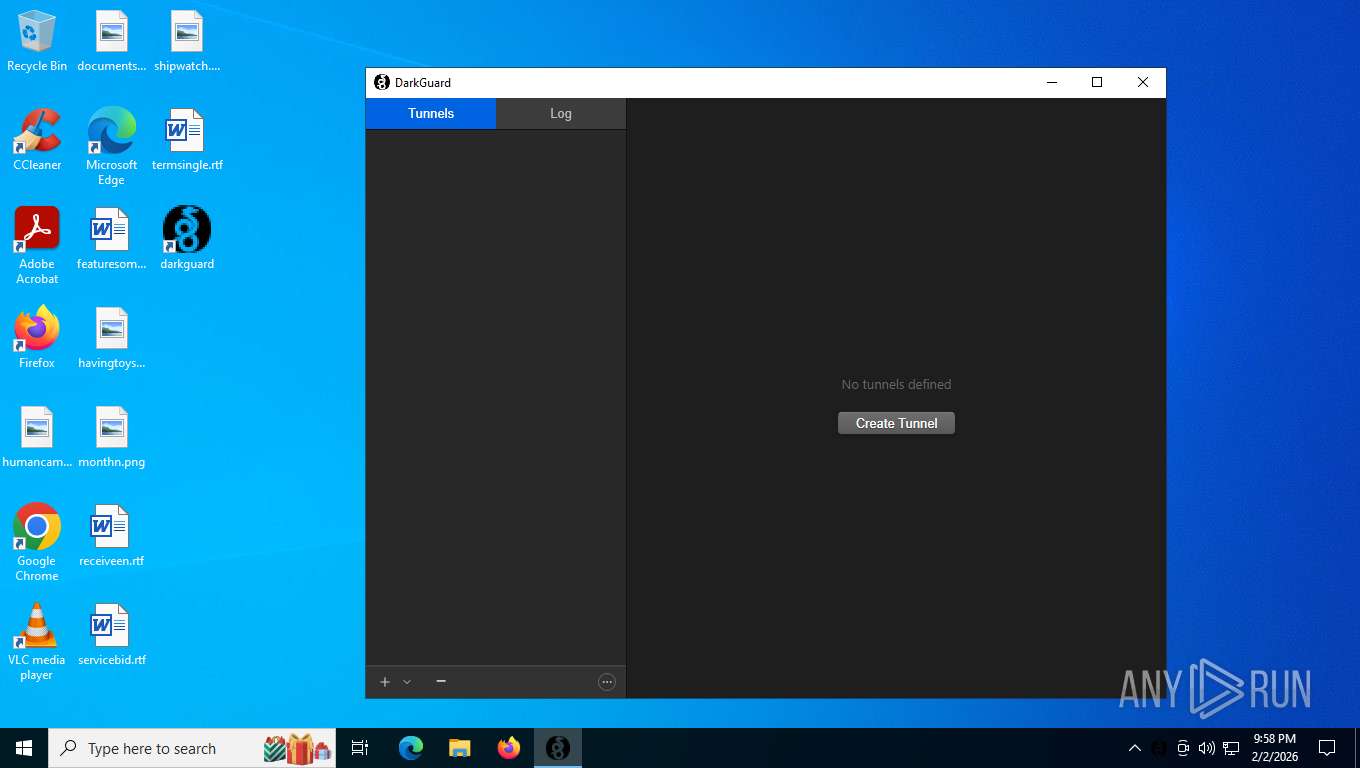Select the humancam image file on desktop
1360x768 pixels.
point(37,437)
